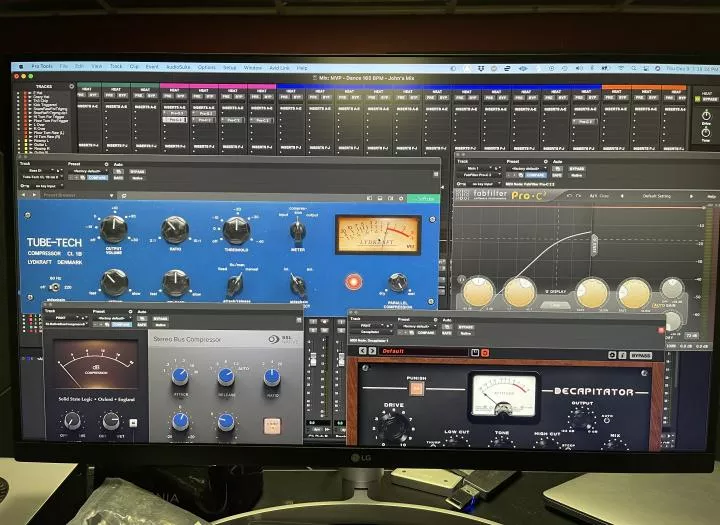Open the Default Setting preset menu in FabFilter
This screenshot has width=720, height=525.
(x=656, y=196)
